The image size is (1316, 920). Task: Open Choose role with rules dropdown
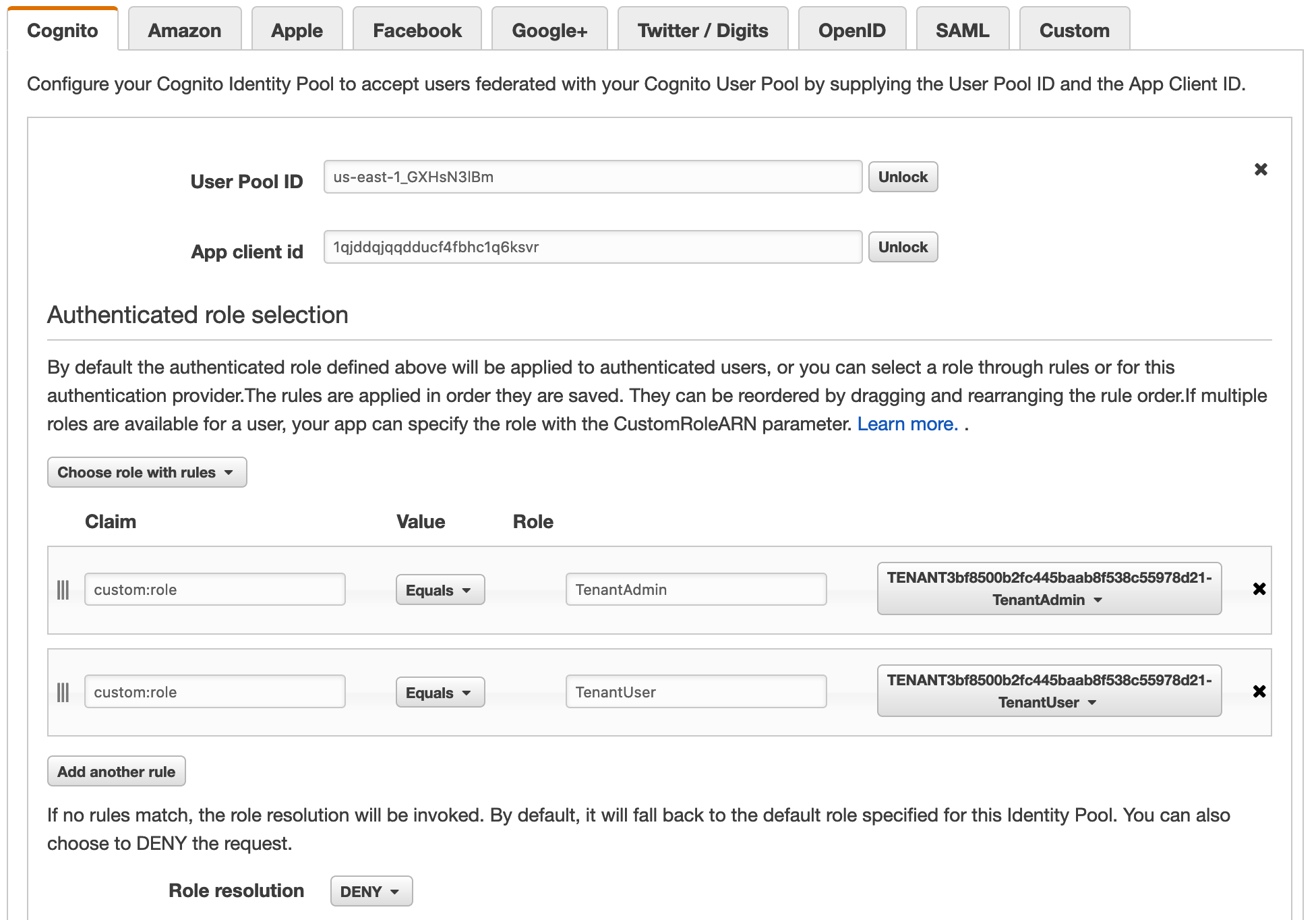(147, 472)
